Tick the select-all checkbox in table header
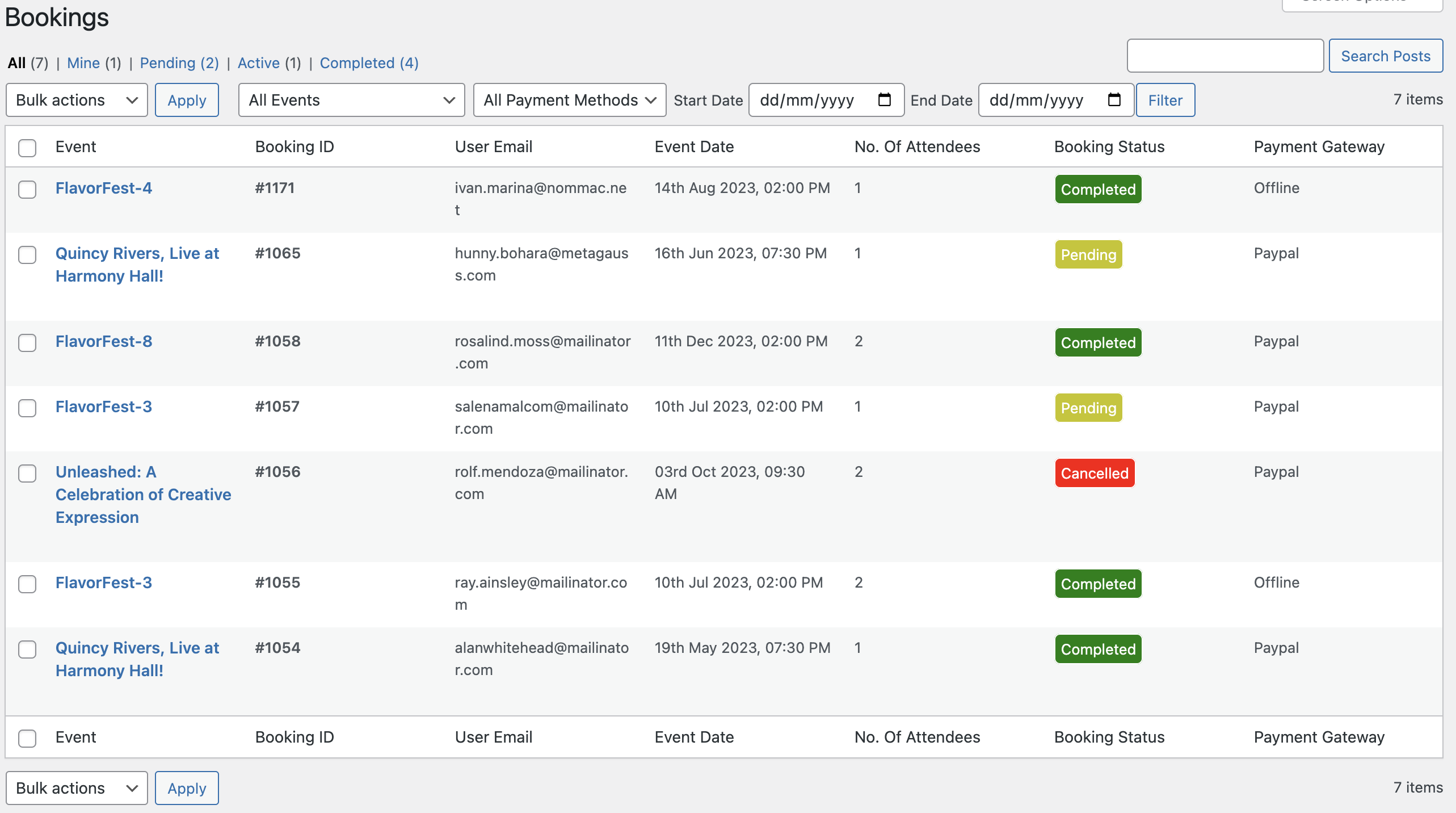 (x=27, y=148)
